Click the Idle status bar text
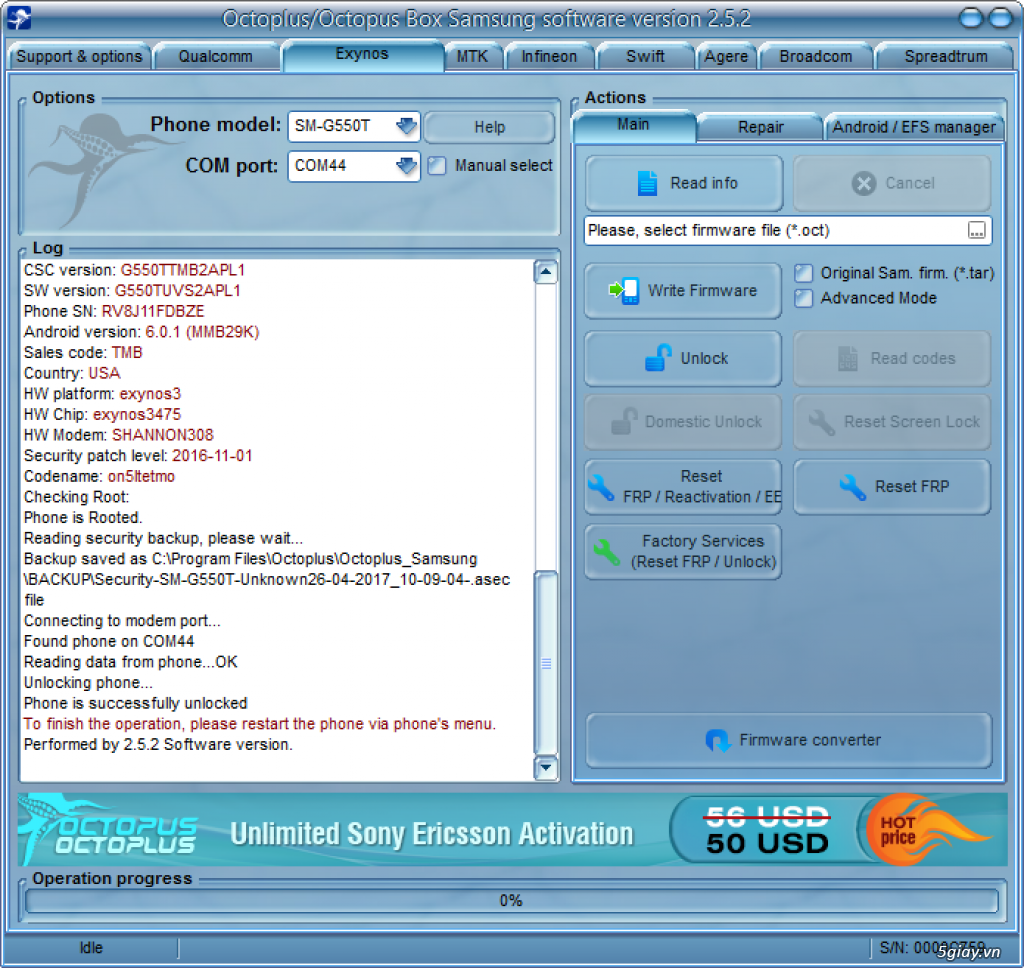1024x968 pixels. coord(91,948)
